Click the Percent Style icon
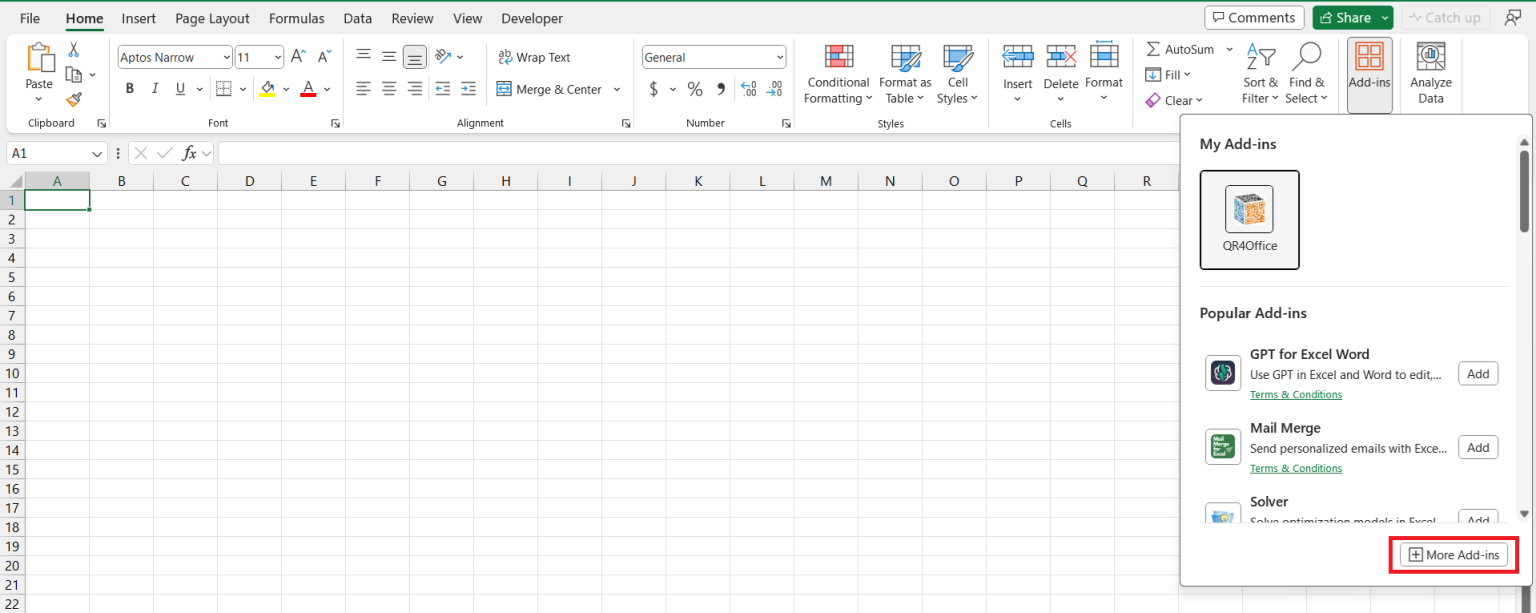The height and width of the screenshot is (613, 1536). point(694,89)
